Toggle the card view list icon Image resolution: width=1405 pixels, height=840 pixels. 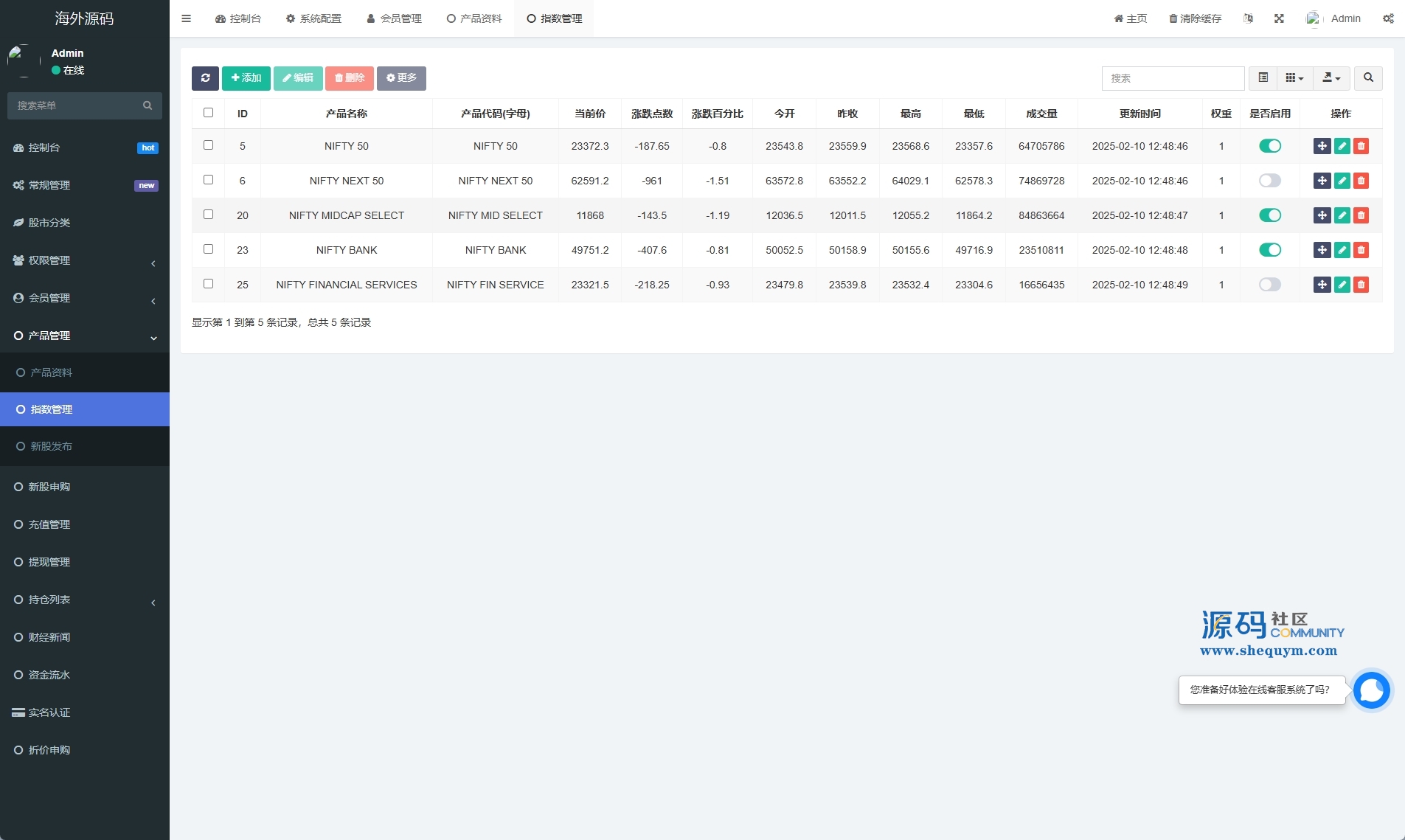tap(1263, 78)
